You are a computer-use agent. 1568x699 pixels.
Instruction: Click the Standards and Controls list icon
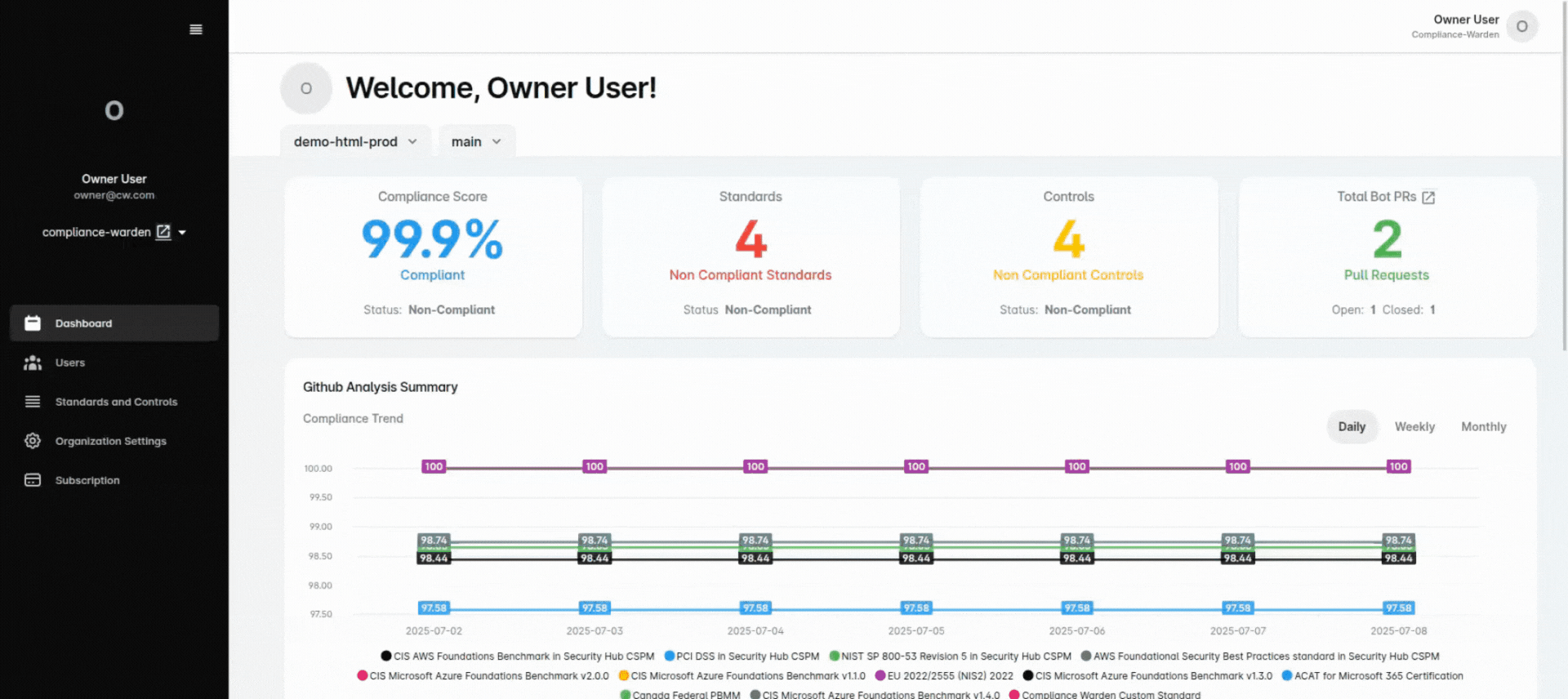pos(33,402)
